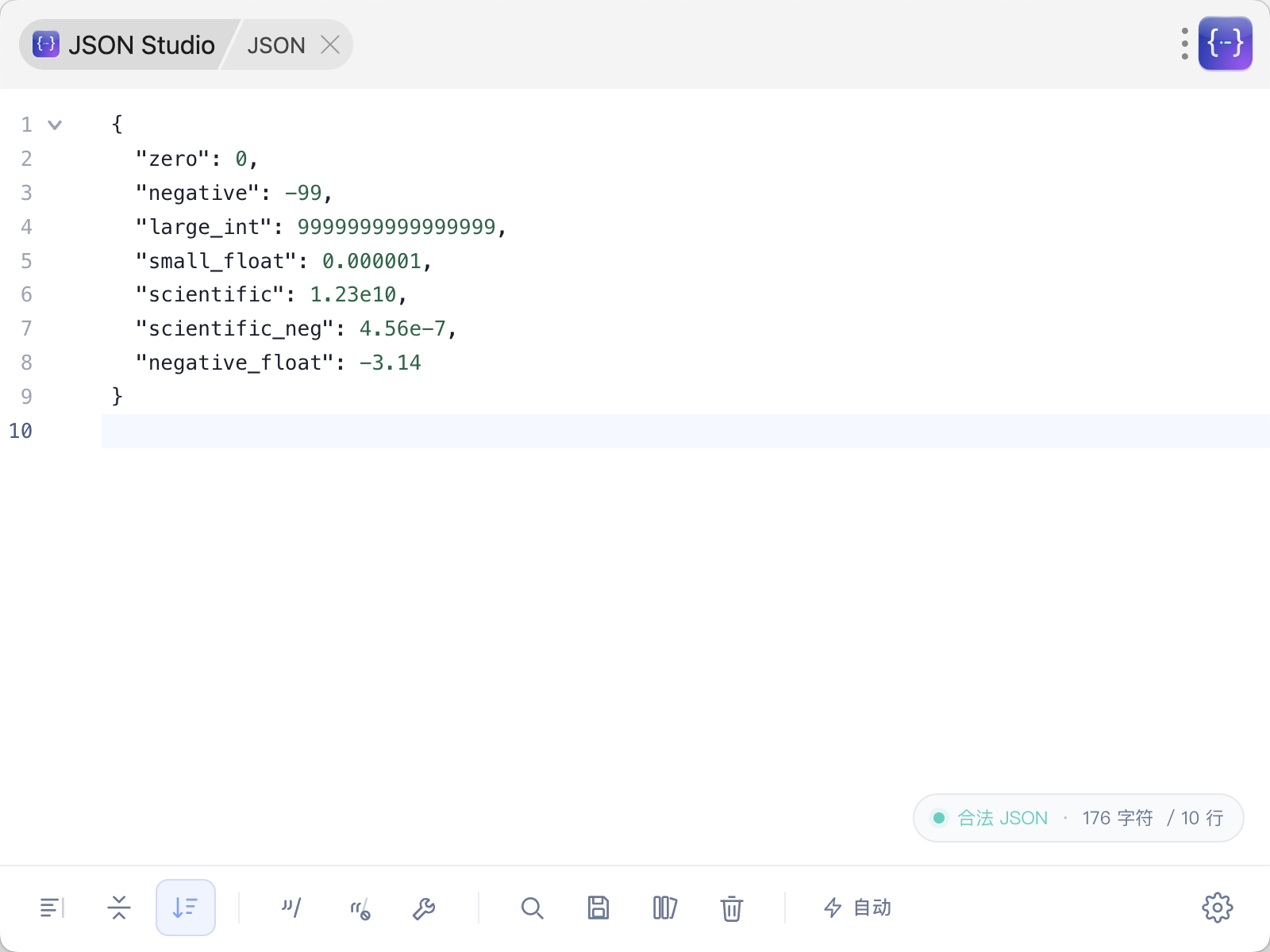Select the JSON tab
This screenshot has height=952, width=1270.
point(275,45)
